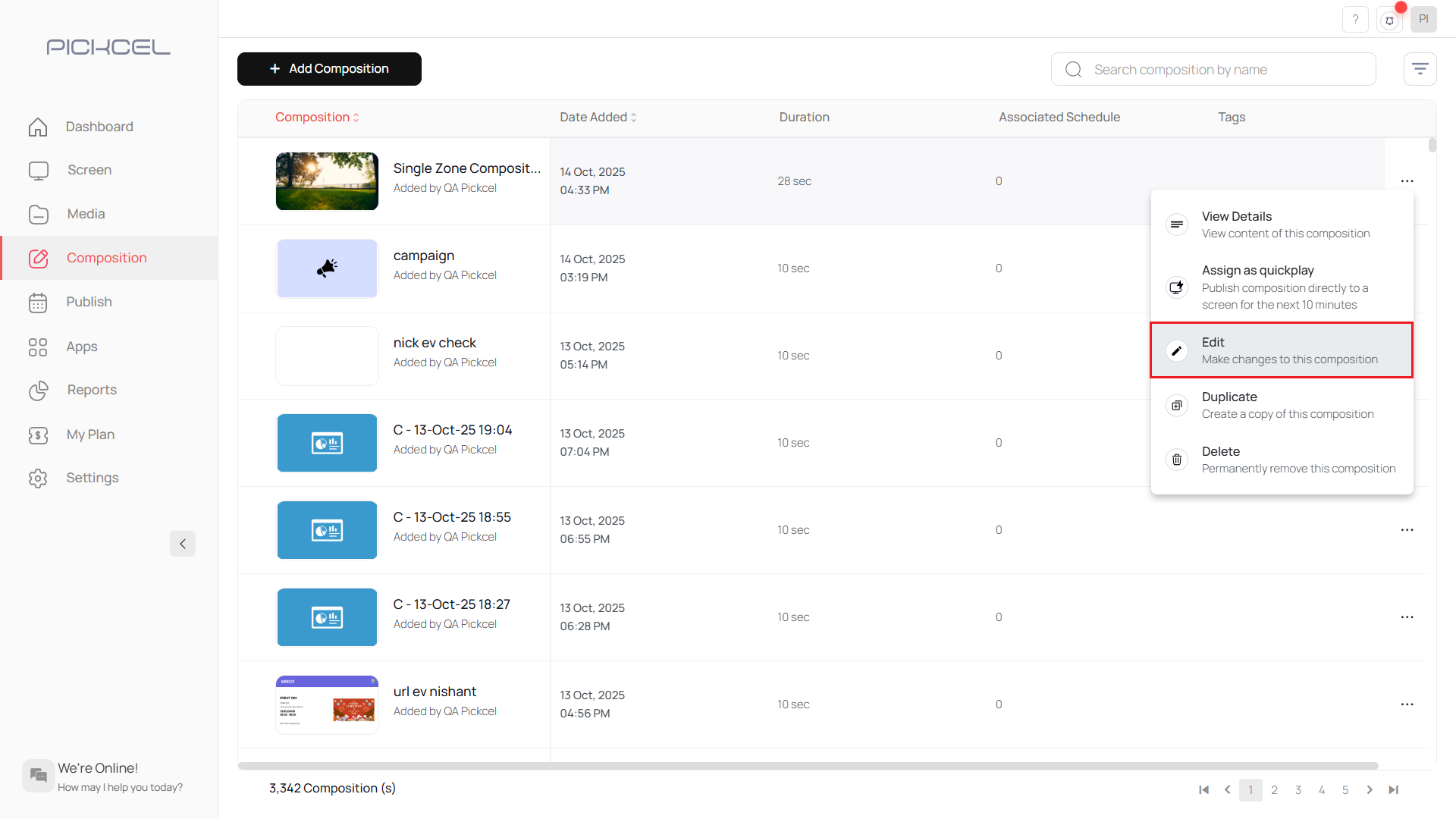Open Reports in the sidebar
This screenshot has height=819, width=1456.
92,390
